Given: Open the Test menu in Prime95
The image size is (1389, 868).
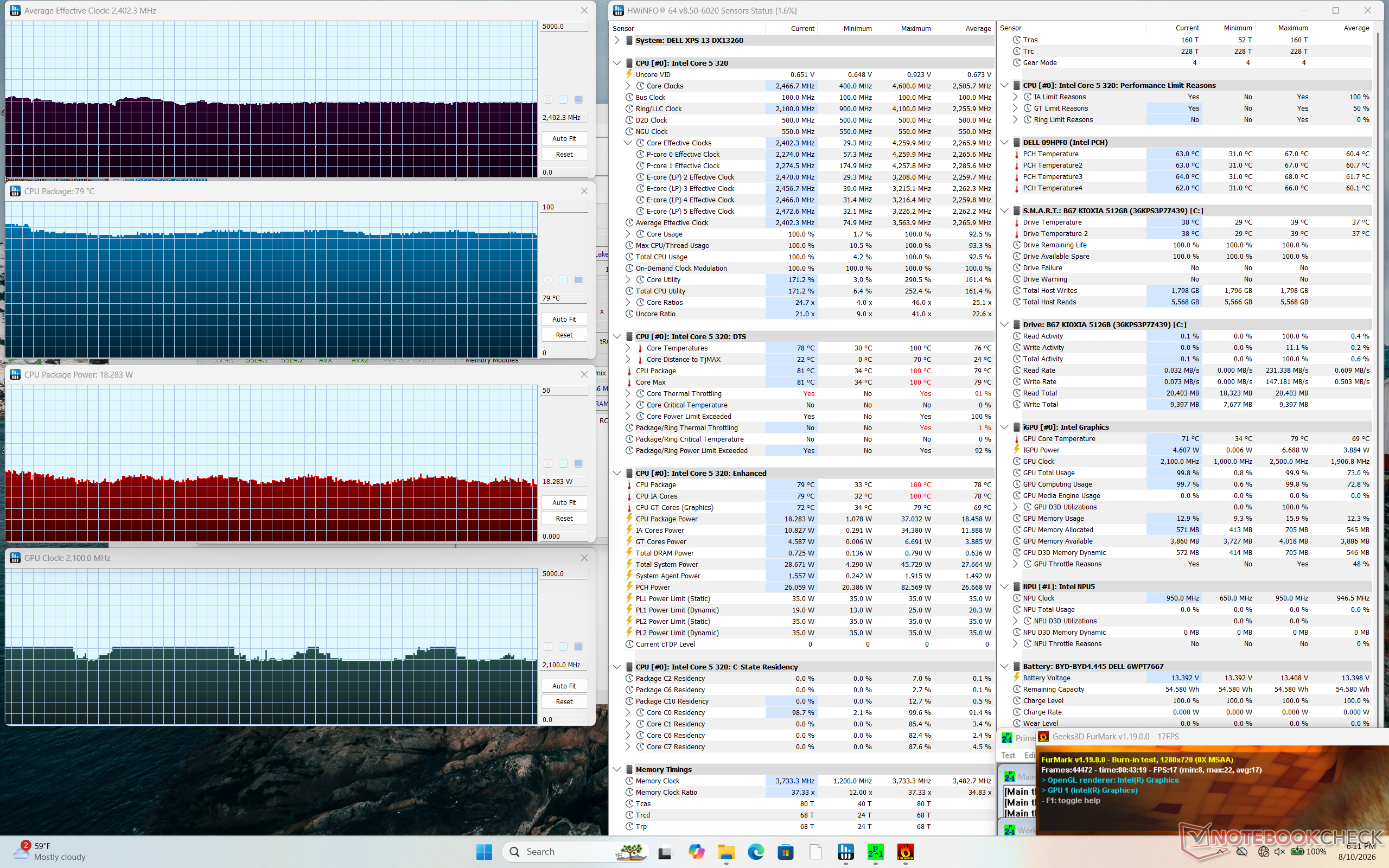Looking at the screenshot, I should 1008,756.
